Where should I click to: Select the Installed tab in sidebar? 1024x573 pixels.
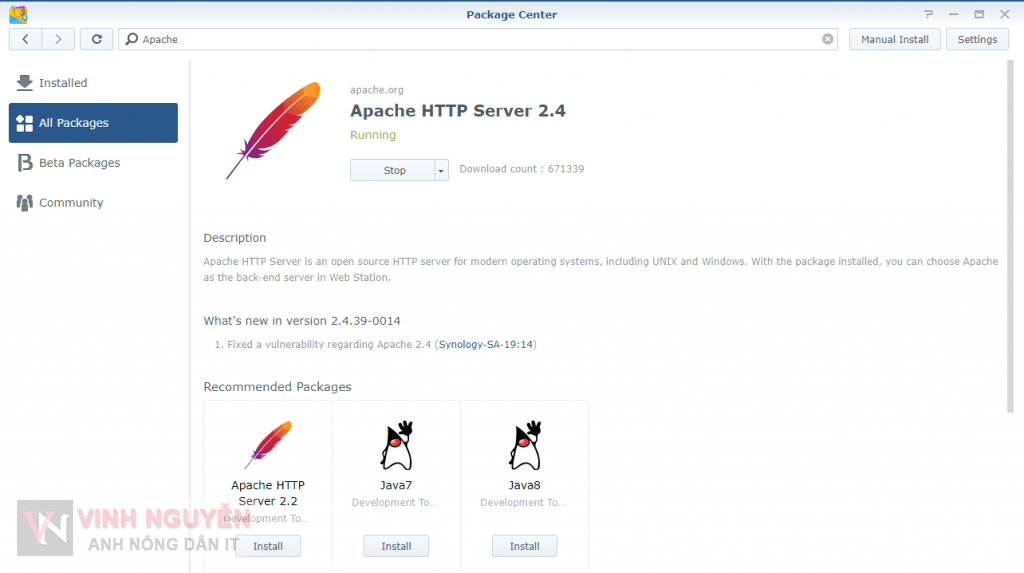coord(63,83)
